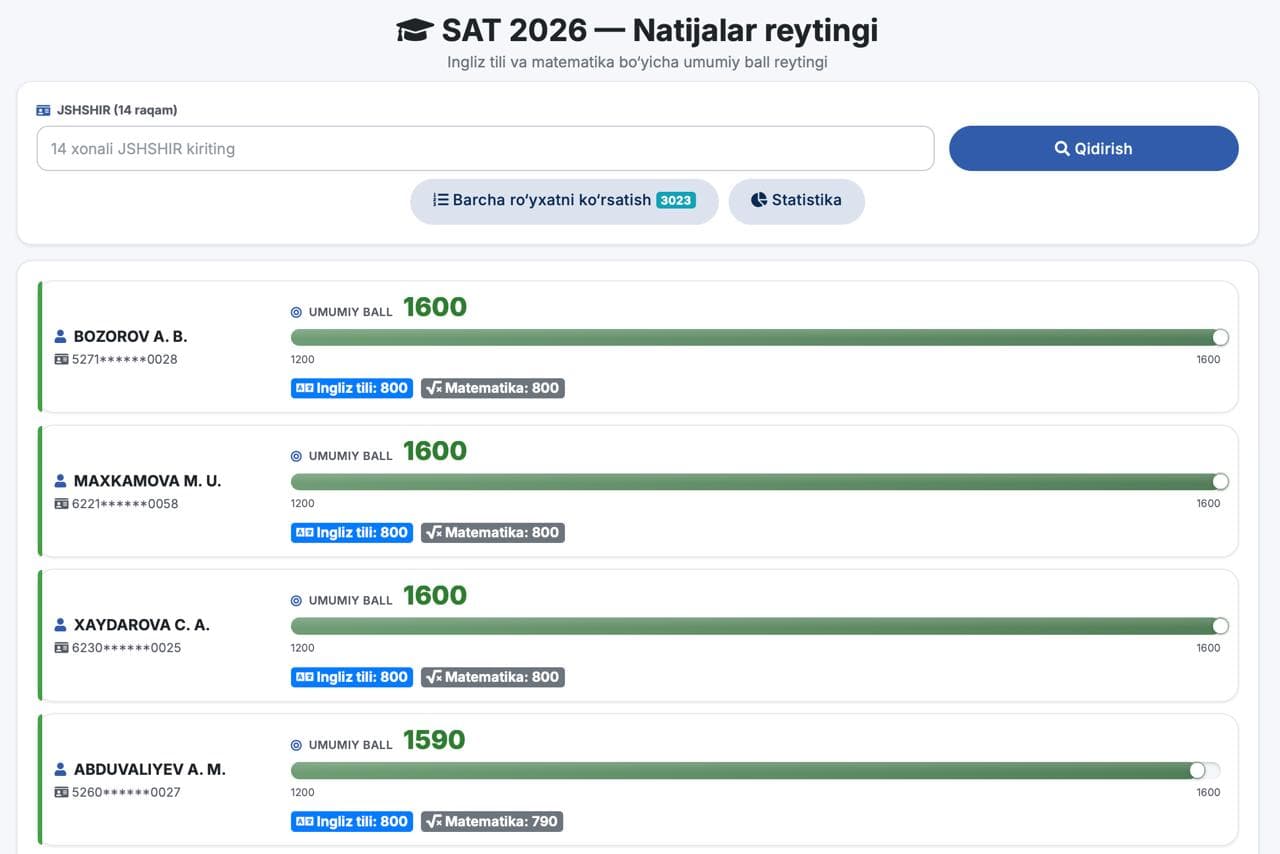Click the ID card icon beside JSHSHIR label
Image resolution: width=1280 pixels, height=854 pixels.
point(43,110)
